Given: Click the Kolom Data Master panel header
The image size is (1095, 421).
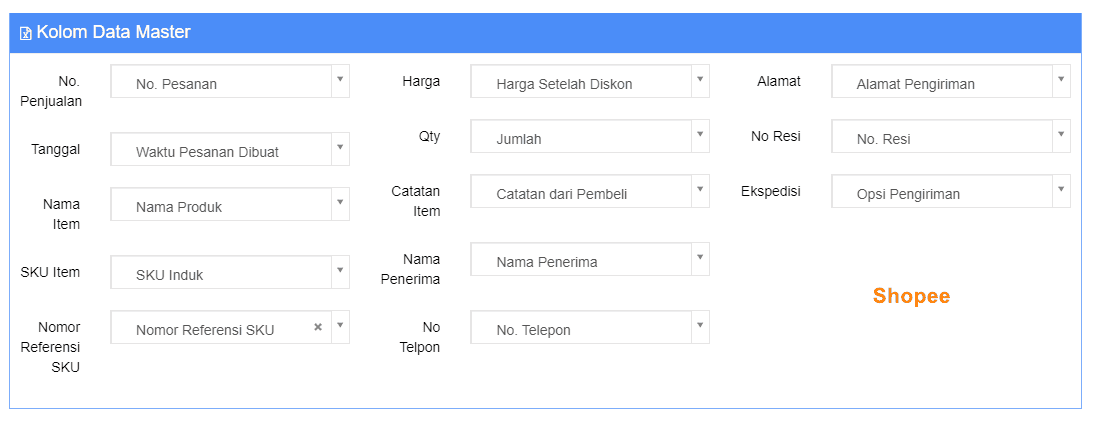Looking at the screenshot, I should [x=545, y=33].
